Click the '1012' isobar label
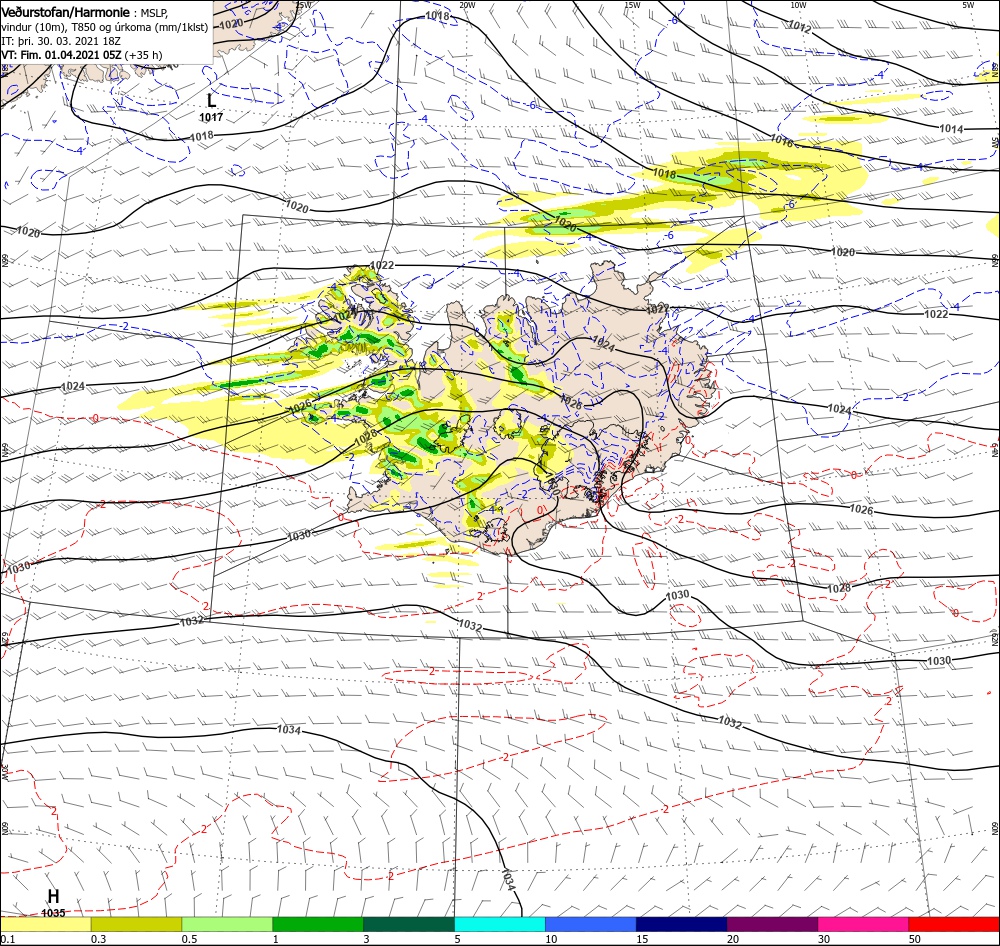 coord(799,27)
